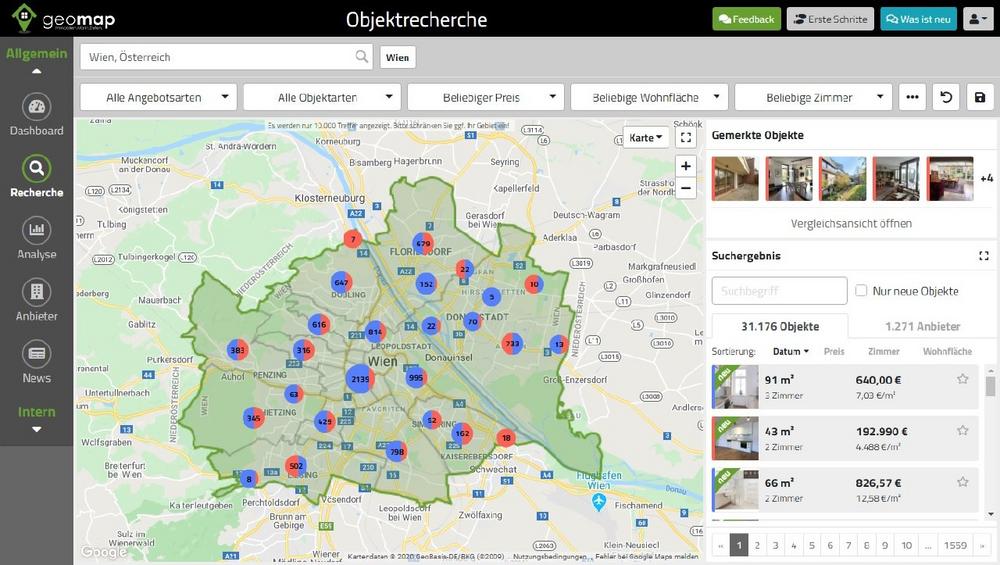The width and height of the screenshot is (1000, 565).
Task: Expand the Beliebiger Preis dropdown
Action: point(485,97)
